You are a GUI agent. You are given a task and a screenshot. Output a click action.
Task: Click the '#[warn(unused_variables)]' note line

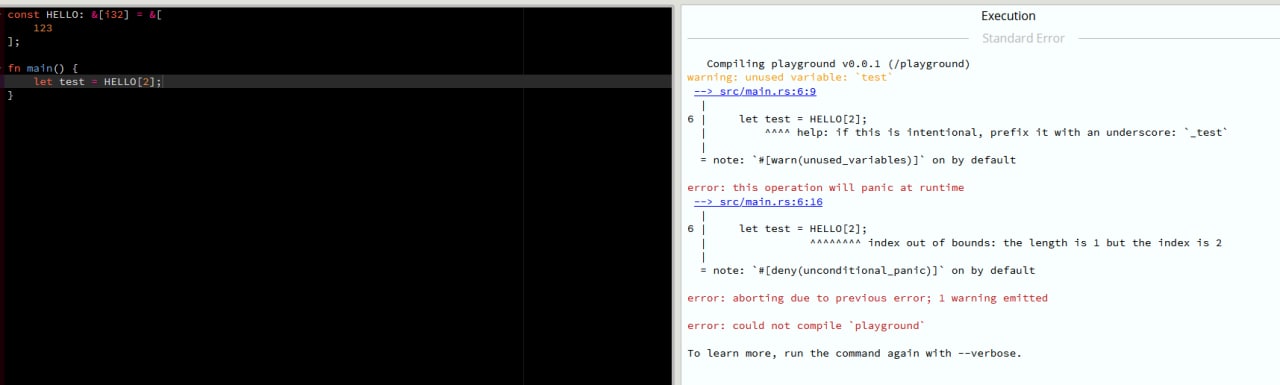(858, 160)
